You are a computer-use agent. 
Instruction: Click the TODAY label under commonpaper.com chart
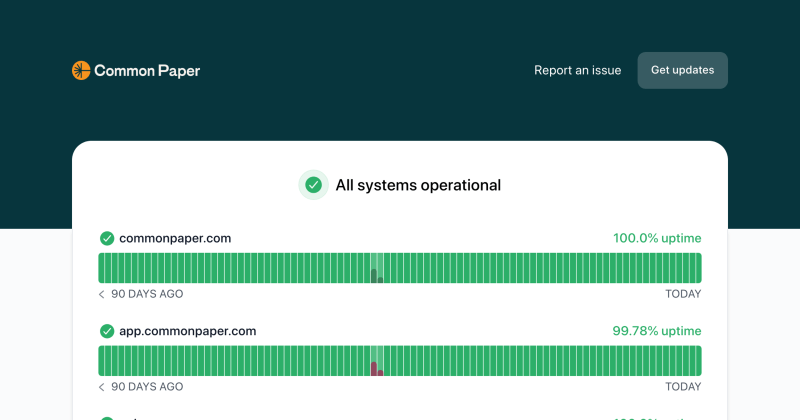[683, 294]
